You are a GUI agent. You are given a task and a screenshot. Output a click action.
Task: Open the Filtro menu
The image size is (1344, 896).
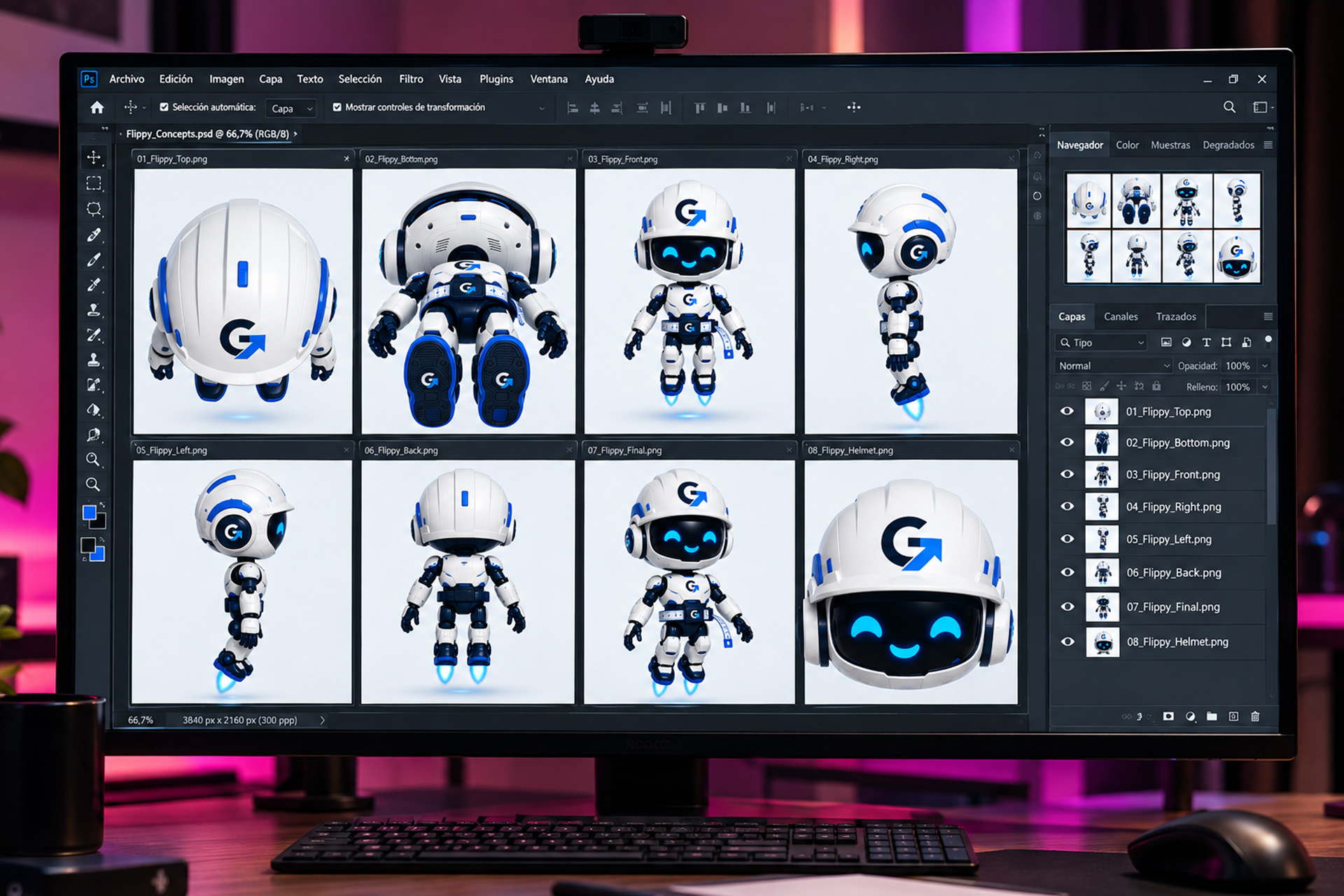[x=411, y=79]
